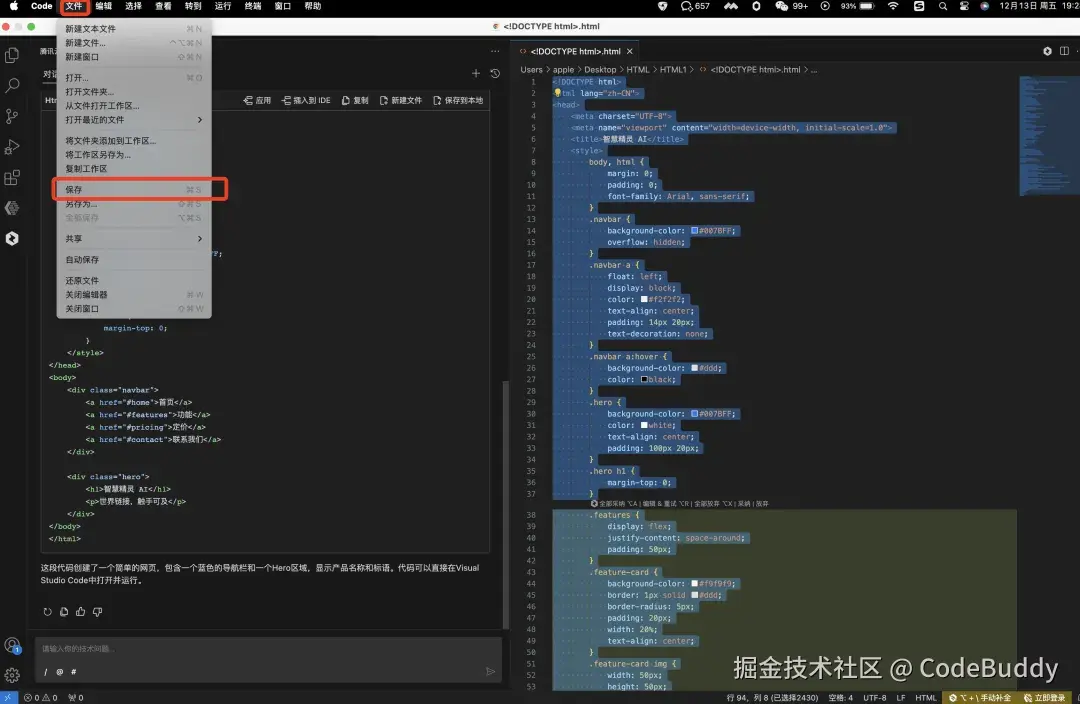Insert a # reference in the chat input

point(73,672)
